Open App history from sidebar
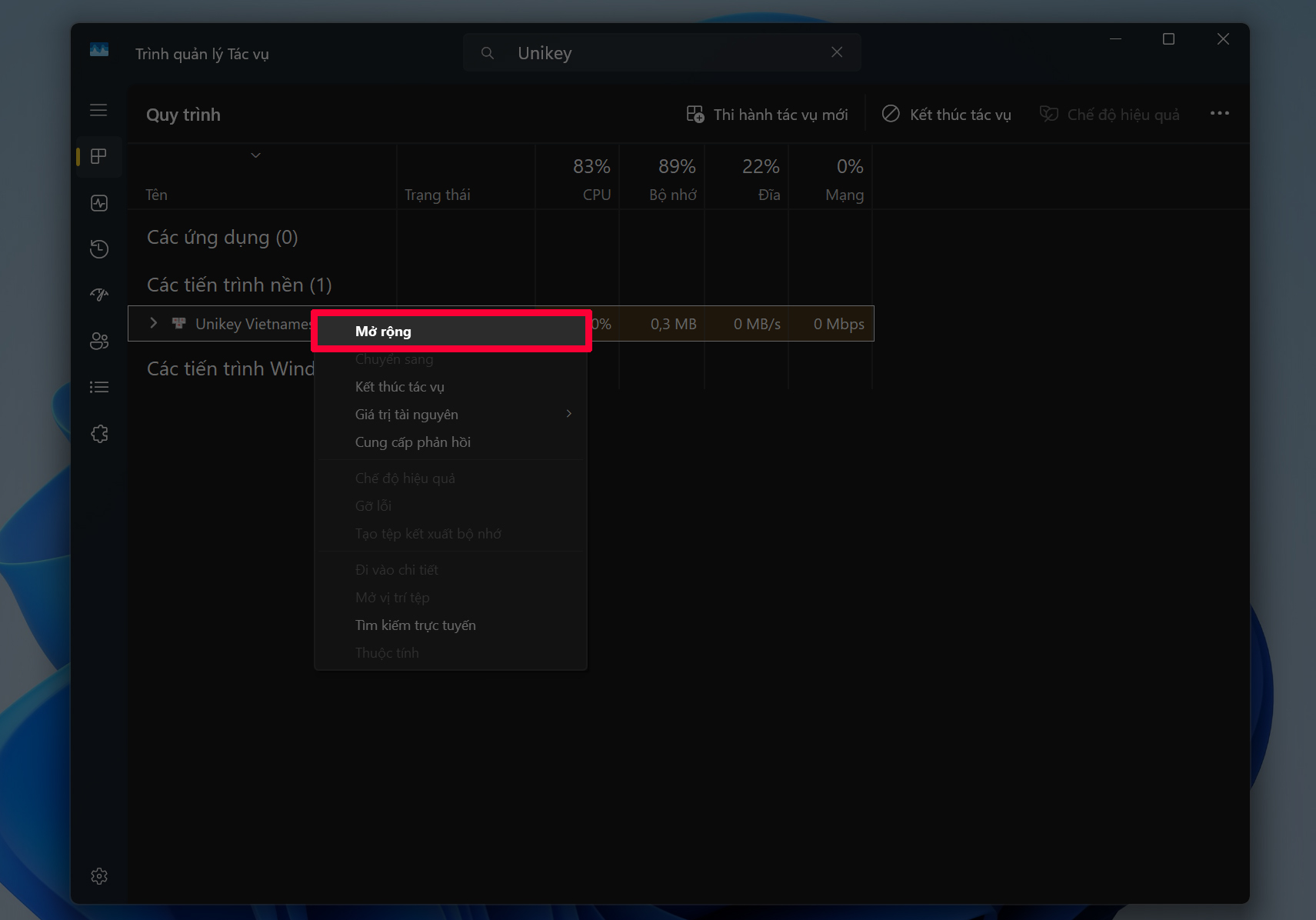Image resolution: width=1316 pixels, height=920 pixels. pos(98,249)
